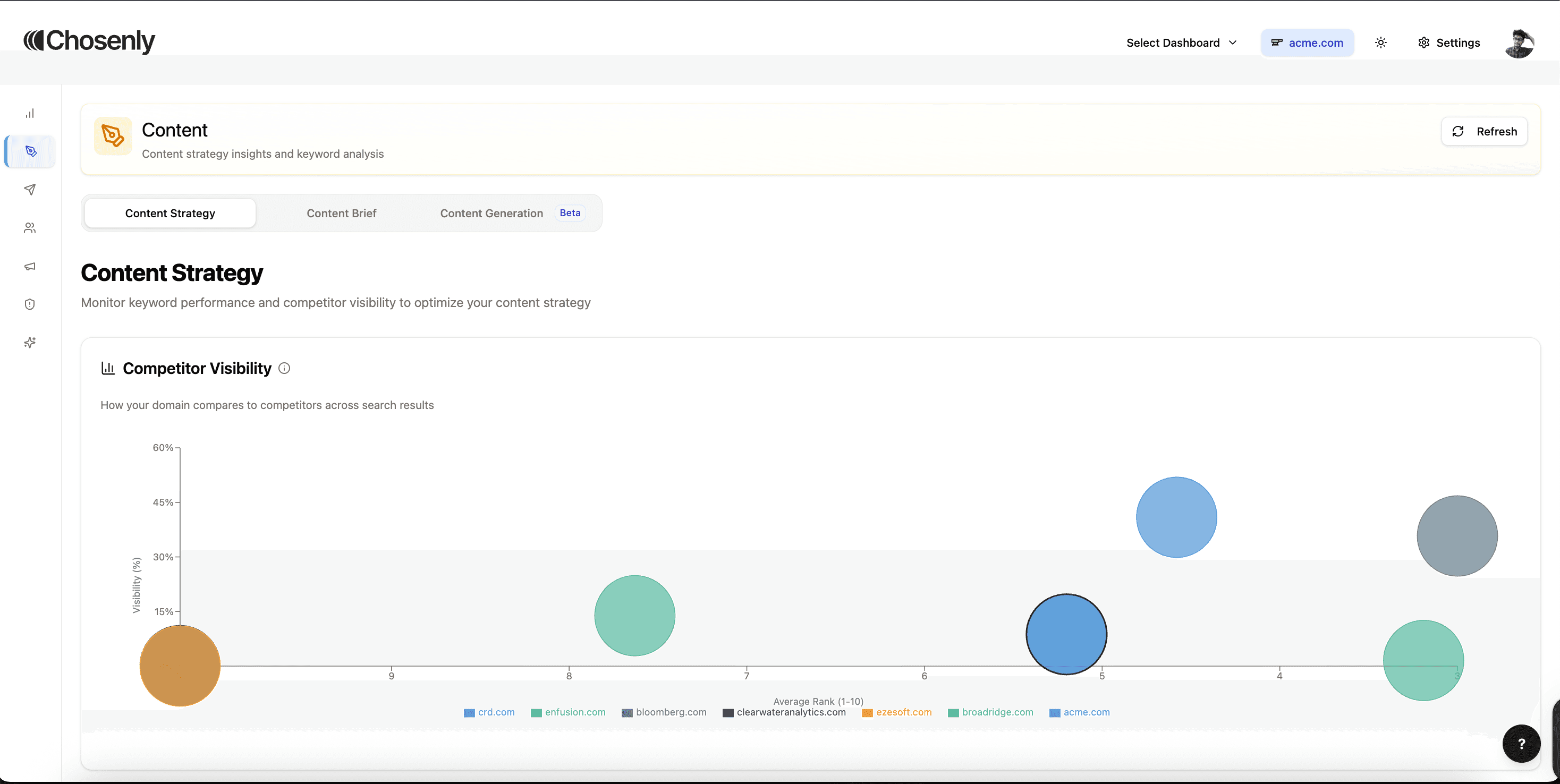Open the paper plane sidebar icon

pos(30,190)
